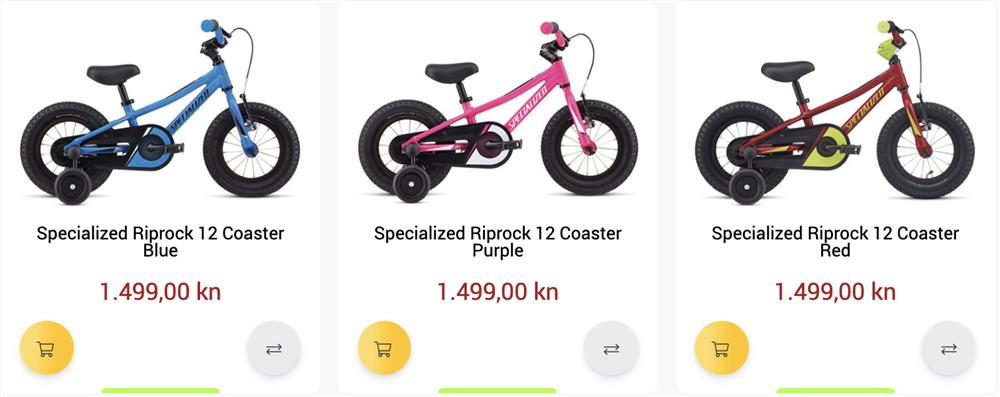Click green bar under the red bike card
Screen dimensions: 1000x397
tap(835, 391)
